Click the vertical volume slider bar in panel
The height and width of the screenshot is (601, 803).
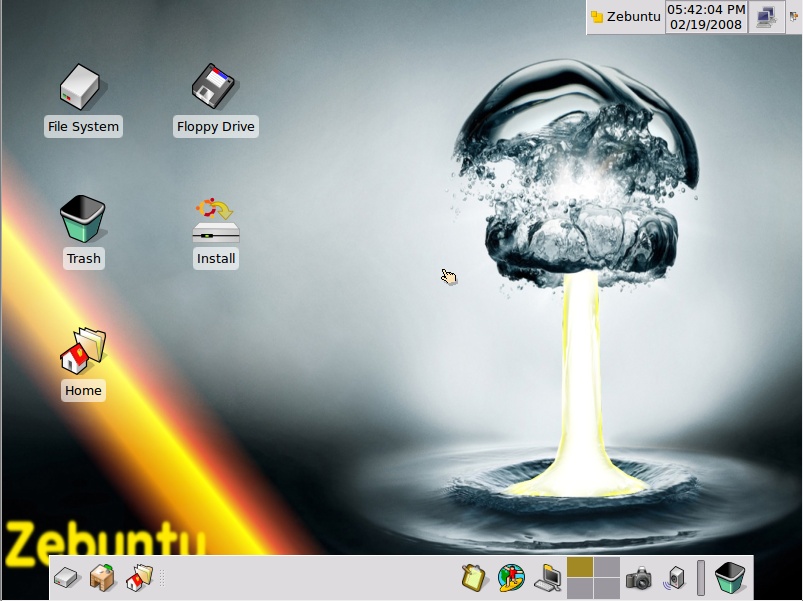pyautogui.click(x=701, y=578)
